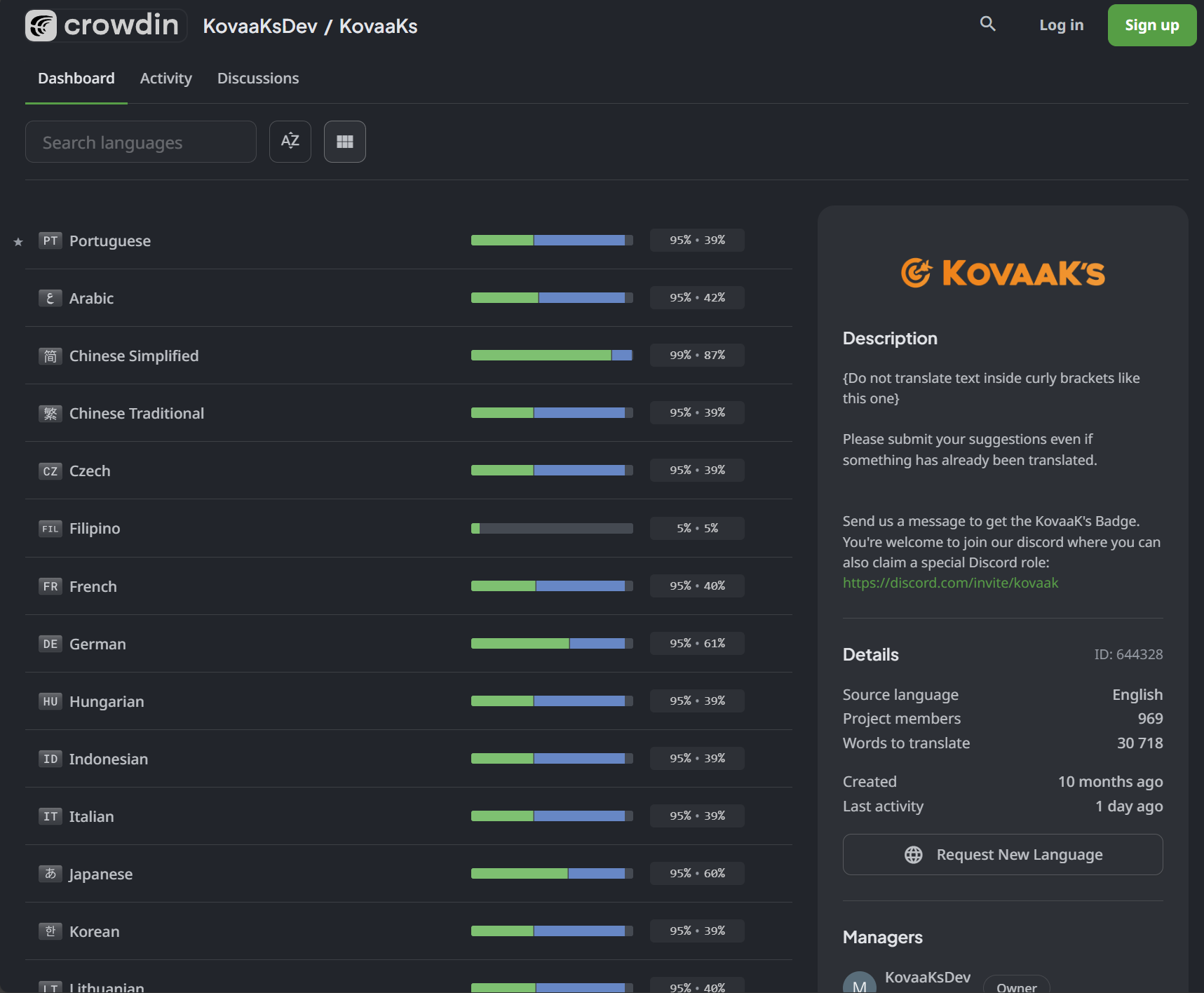The width and height of the screenshot is (1204, 993).
Task: Open the Discord invite link
Action: [950, 583]
